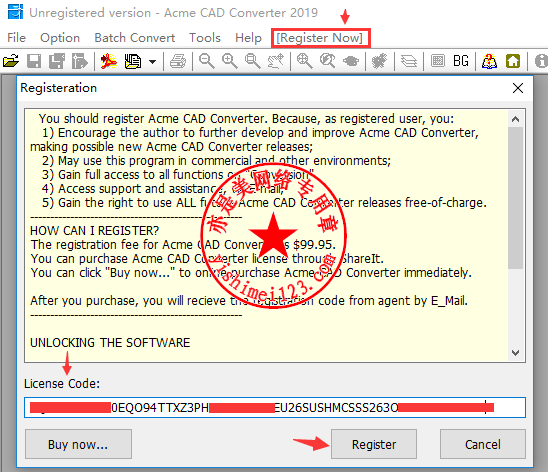548x472 pixels.
Task: Click the red PDF convert icon
Action: [x=109, y=61]
